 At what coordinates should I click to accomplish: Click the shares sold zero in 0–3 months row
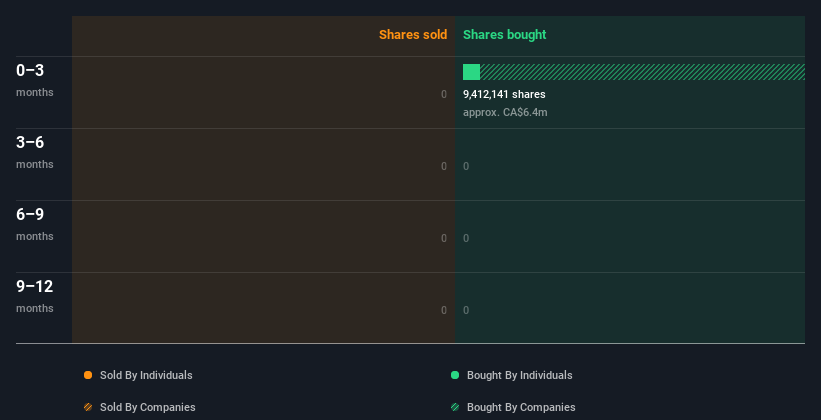click(444, 94)
